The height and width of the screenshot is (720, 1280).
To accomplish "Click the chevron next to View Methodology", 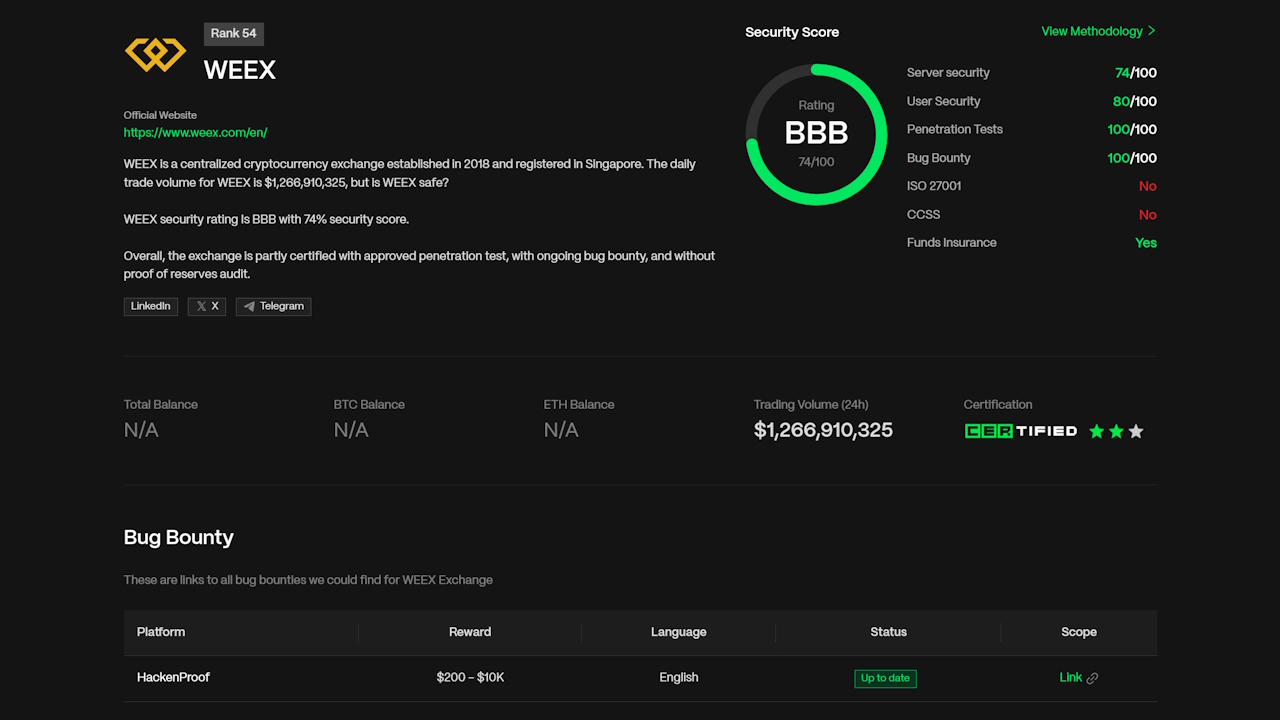I will (1152, 31).
